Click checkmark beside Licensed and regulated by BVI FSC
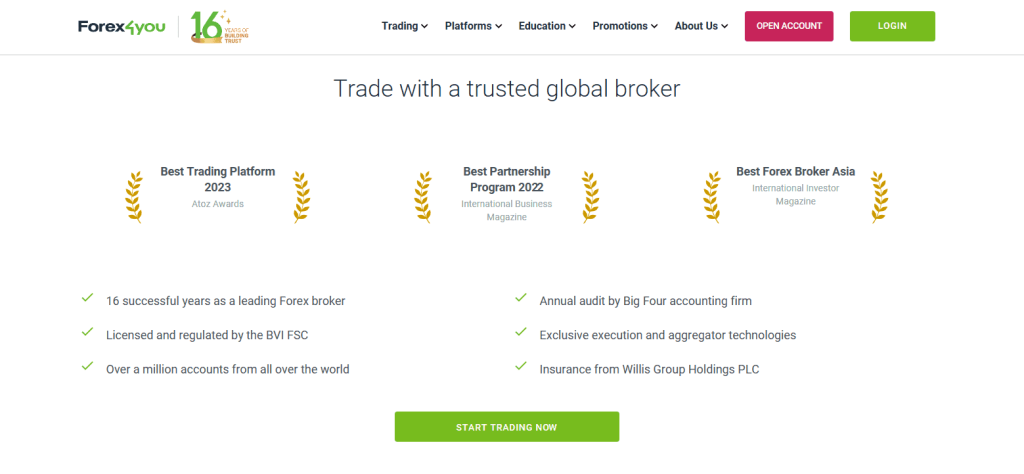1024x474 pixels. (x=87, y=332)
